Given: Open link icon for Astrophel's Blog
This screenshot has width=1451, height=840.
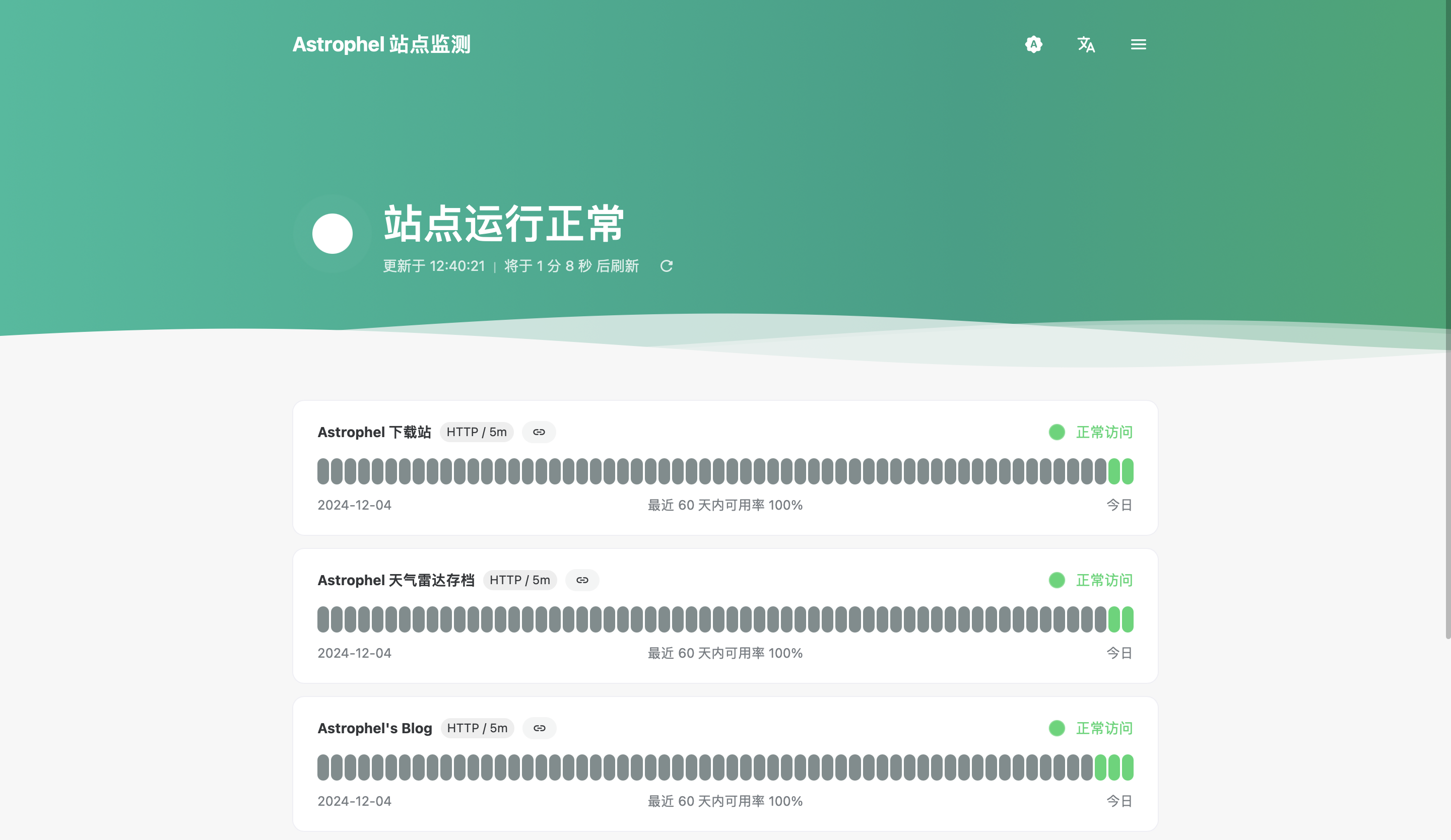Looking at the screenshot, I should pos(540,728).
